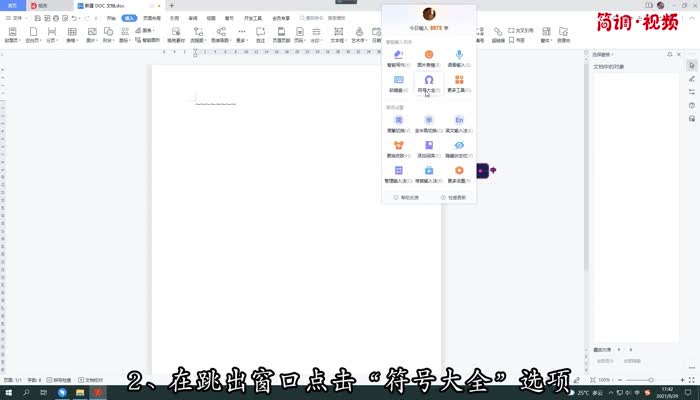Toggle 全半角切换 full/half width
Viewport: 700px width, 400px height.
point(428,122)
